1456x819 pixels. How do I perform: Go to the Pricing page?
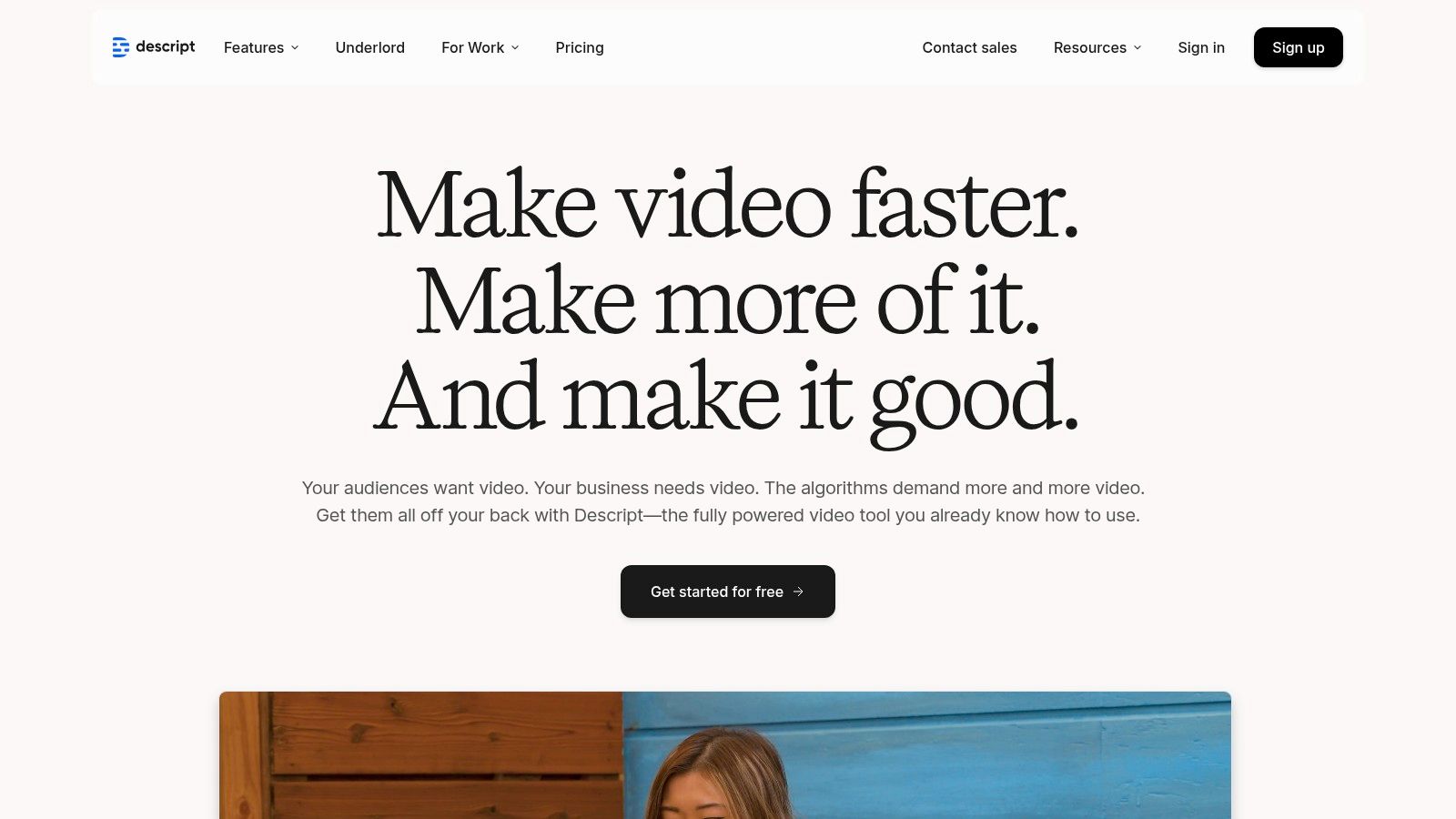pyautogui.click(x=580, y=47)
